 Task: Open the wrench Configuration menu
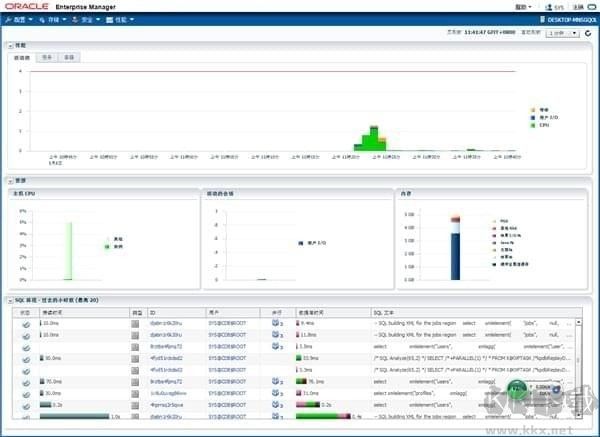19,20
